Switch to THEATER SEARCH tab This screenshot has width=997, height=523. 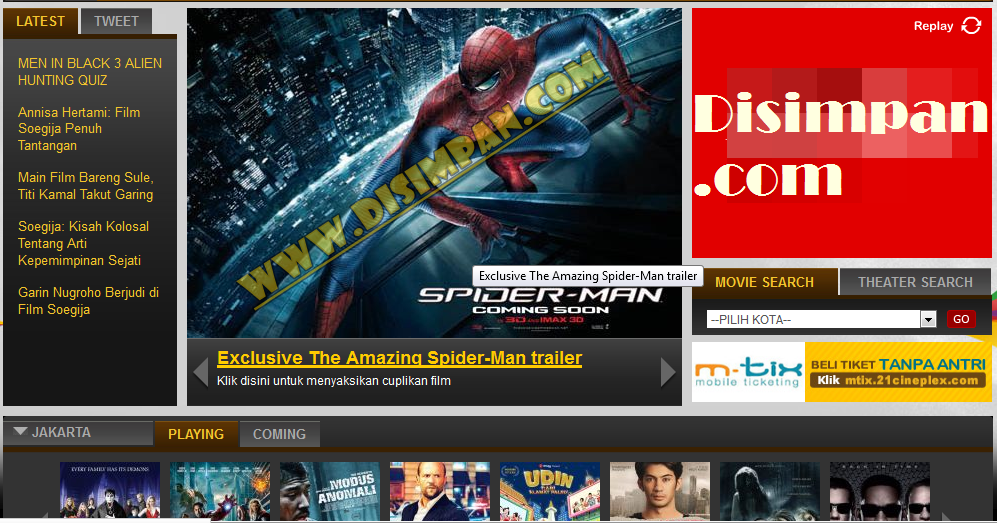915,282
